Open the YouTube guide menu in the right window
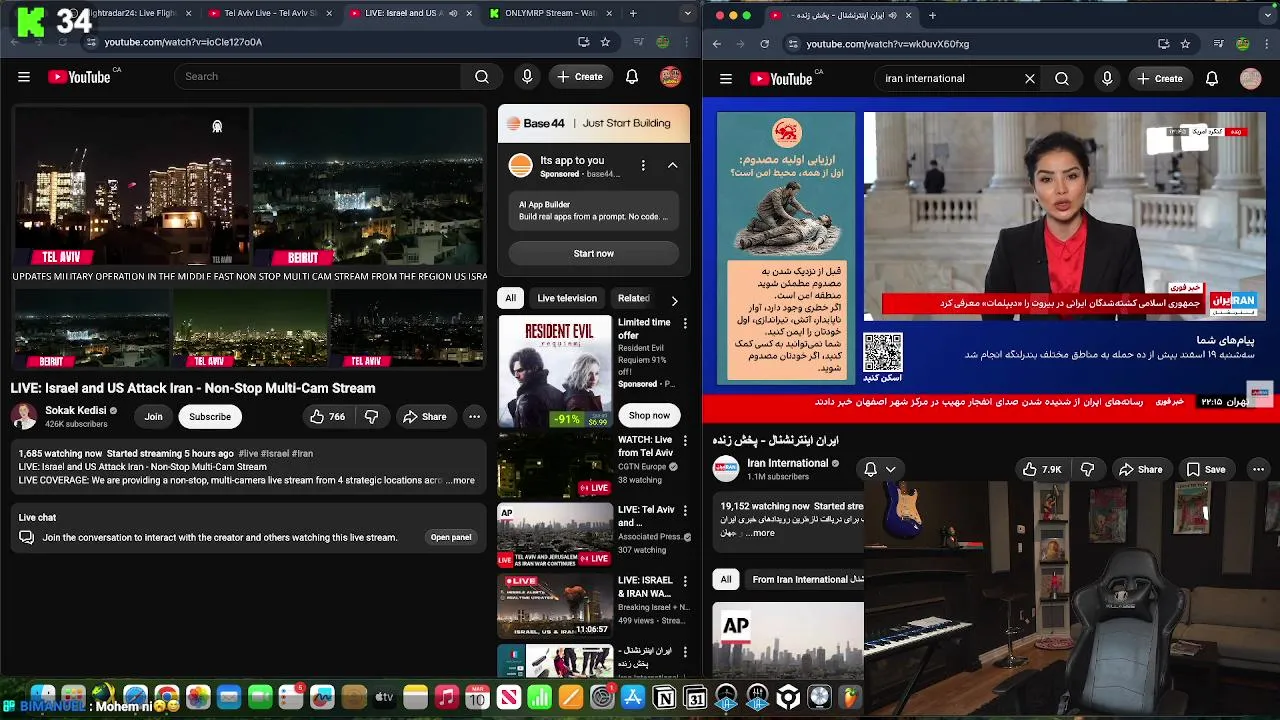 coord(726,79)
